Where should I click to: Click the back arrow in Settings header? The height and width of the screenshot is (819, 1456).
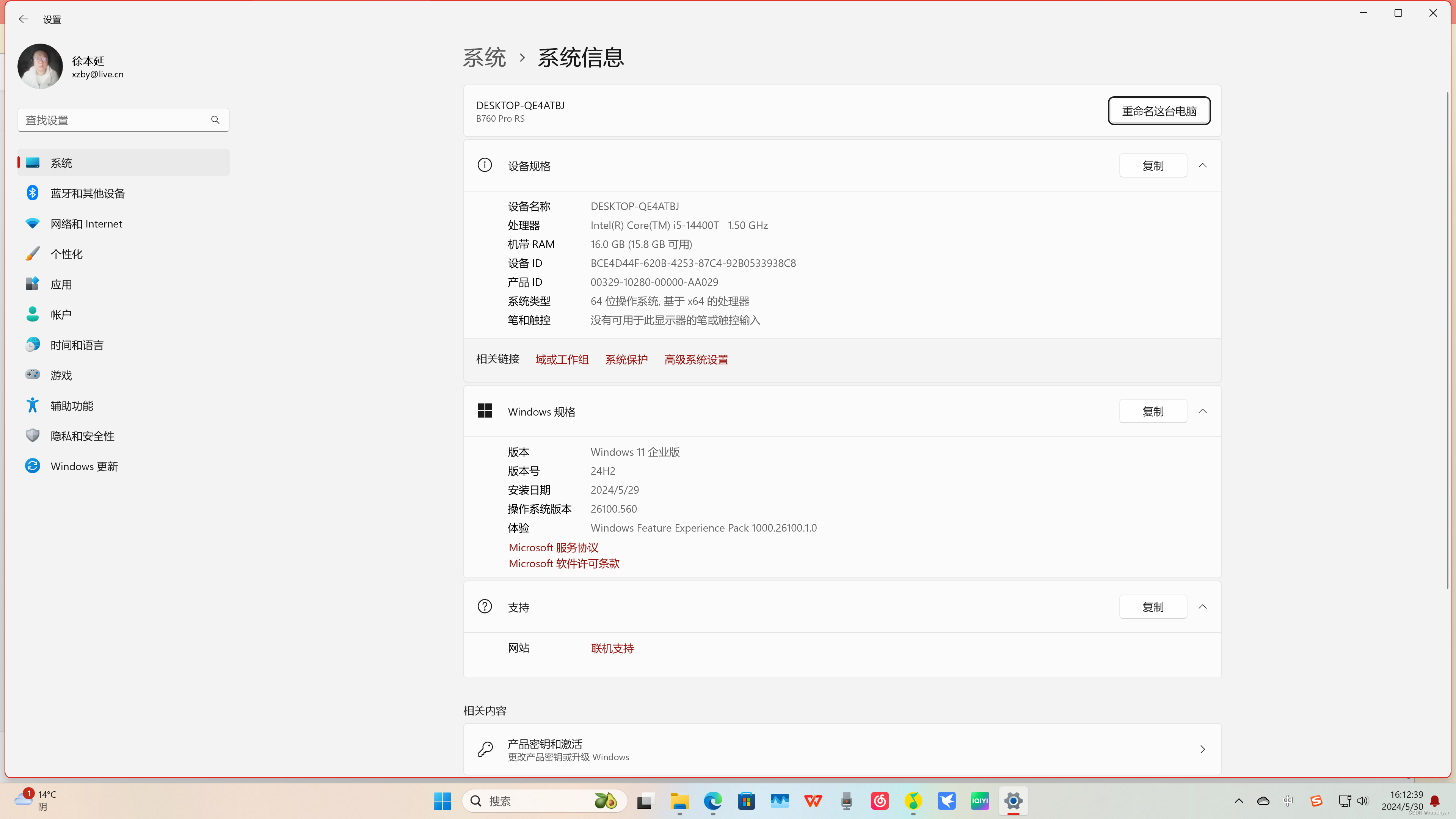click(x=23, y=19)
